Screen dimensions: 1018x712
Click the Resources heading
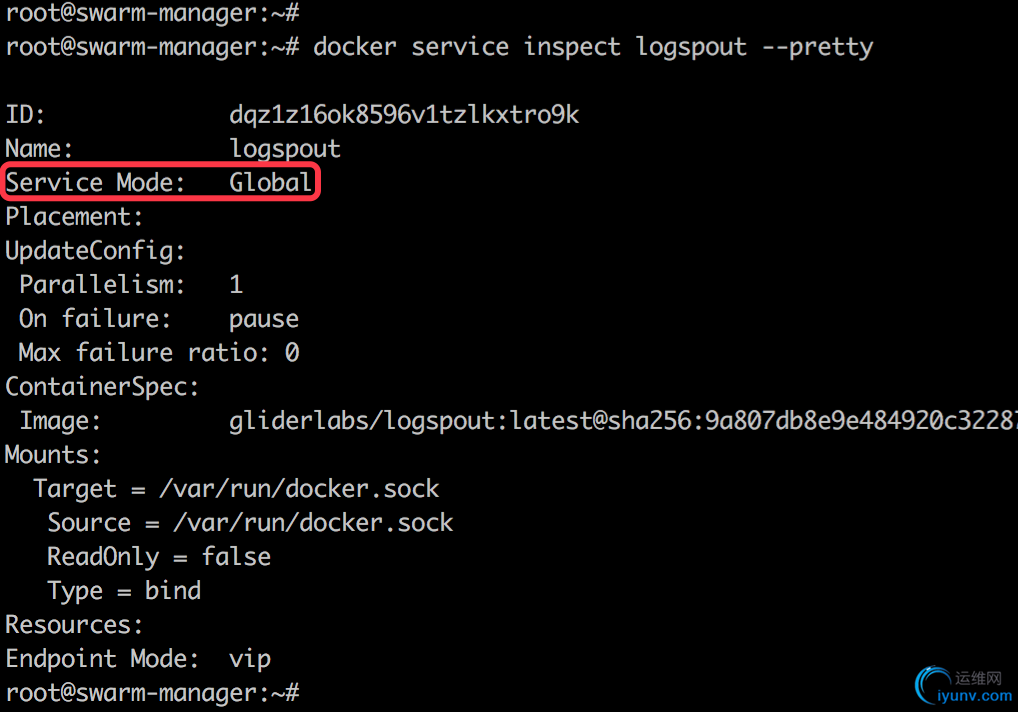pos(73,625)
